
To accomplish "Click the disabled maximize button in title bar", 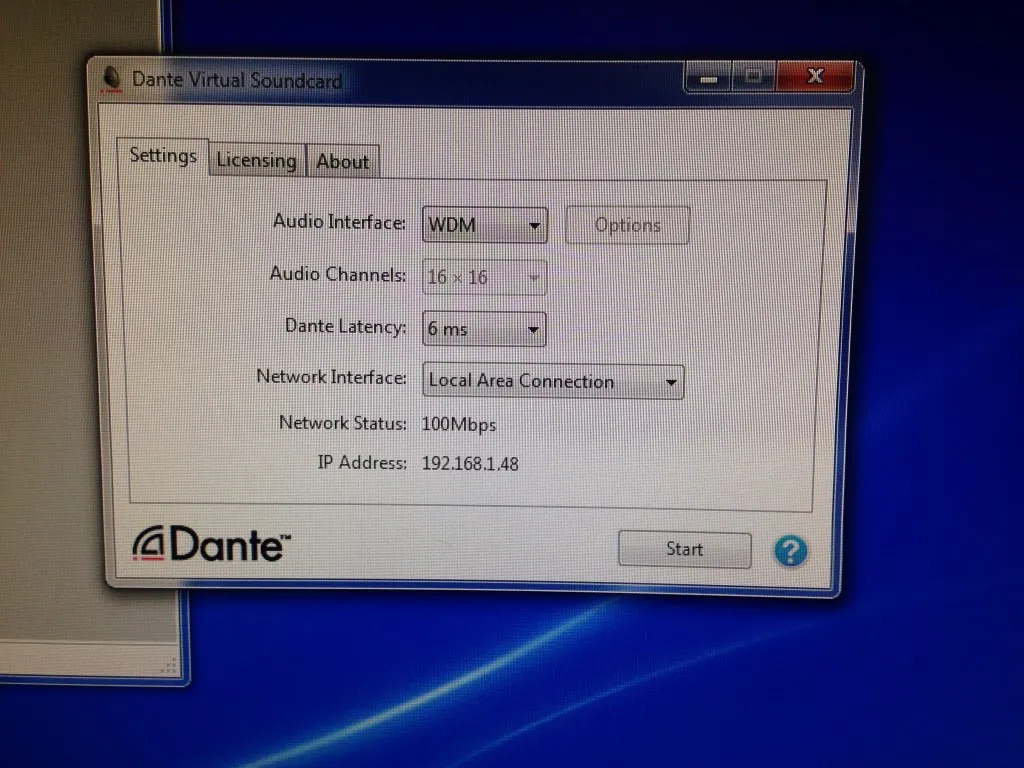I will (754, 77).
